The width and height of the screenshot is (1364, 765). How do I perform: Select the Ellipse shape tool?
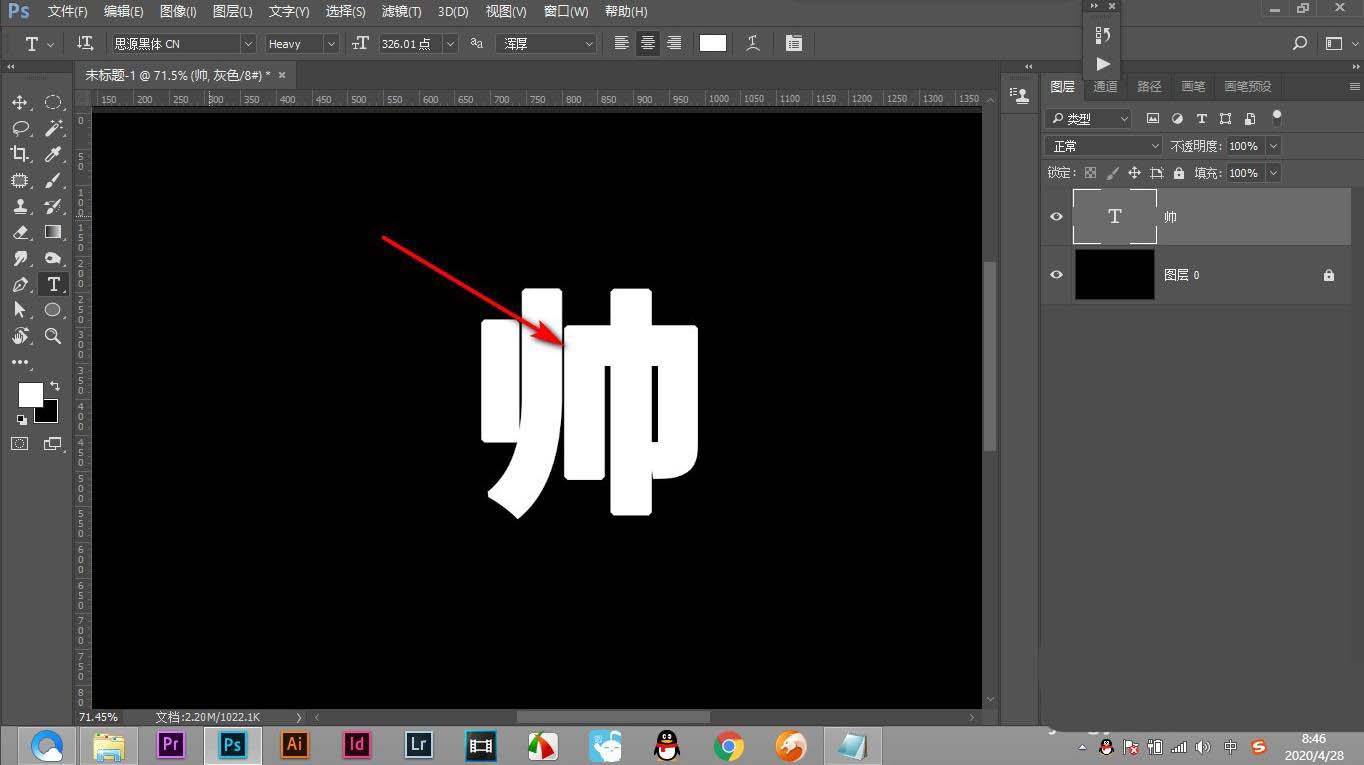pos(53,310)
